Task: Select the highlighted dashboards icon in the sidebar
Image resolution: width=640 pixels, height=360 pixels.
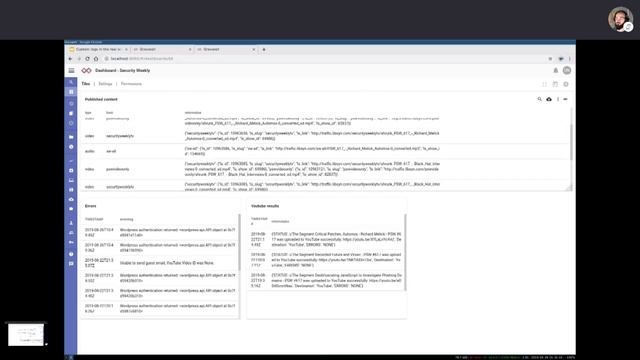Action: click(71, 92)
